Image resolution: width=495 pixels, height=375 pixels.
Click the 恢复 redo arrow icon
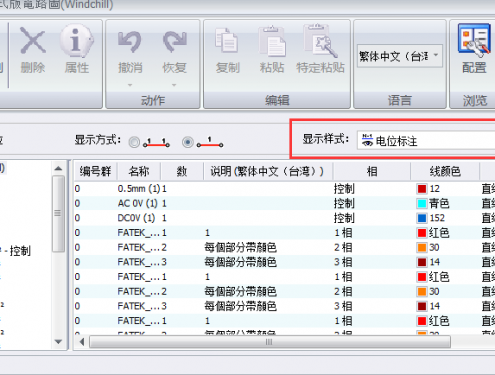[x=174, y=42]
